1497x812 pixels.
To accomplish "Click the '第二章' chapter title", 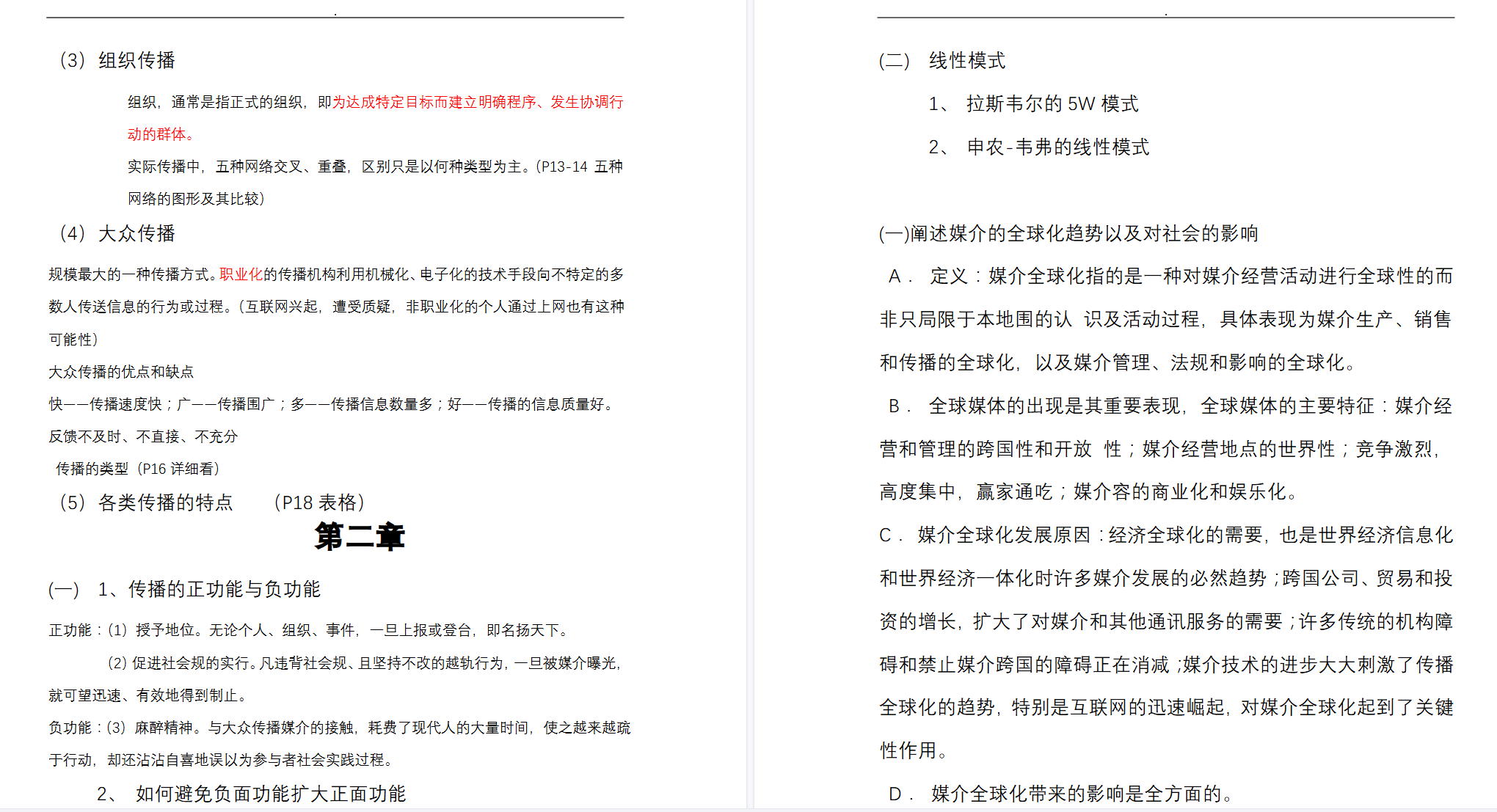I will point(359,537).
